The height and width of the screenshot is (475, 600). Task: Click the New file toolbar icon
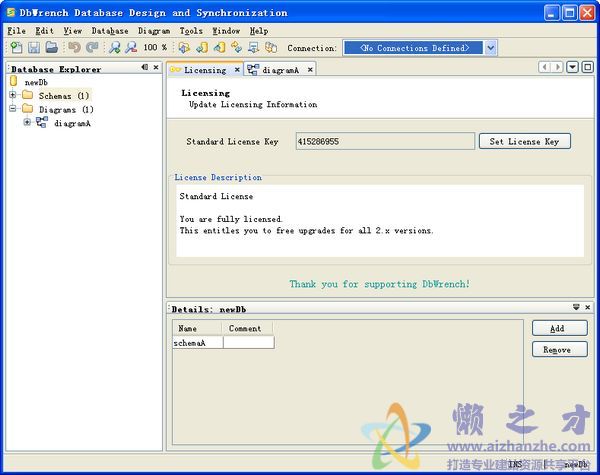pos(16,47)
